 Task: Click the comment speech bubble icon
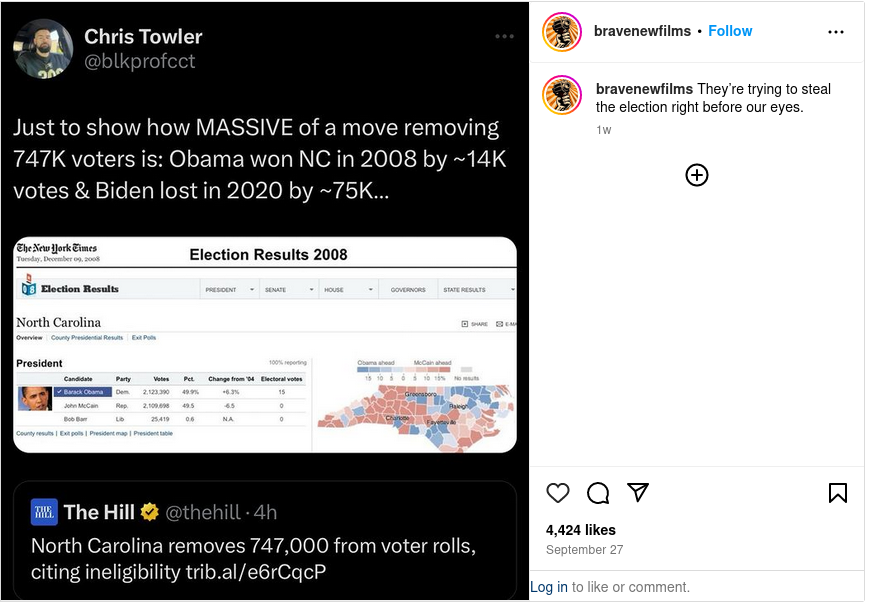[598, 493]
